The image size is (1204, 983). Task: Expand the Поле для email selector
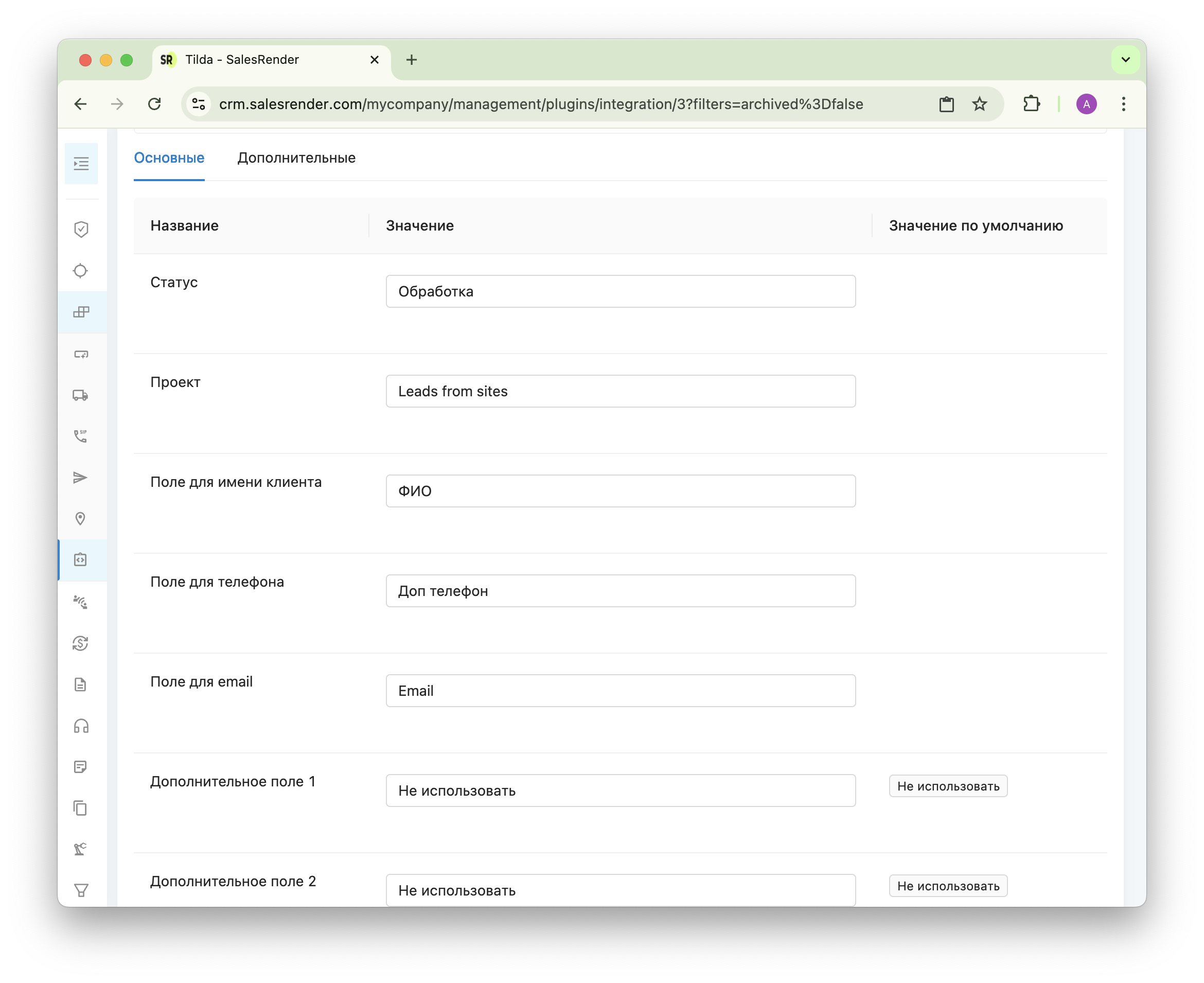pyautogui.click(x=621, y=691)
